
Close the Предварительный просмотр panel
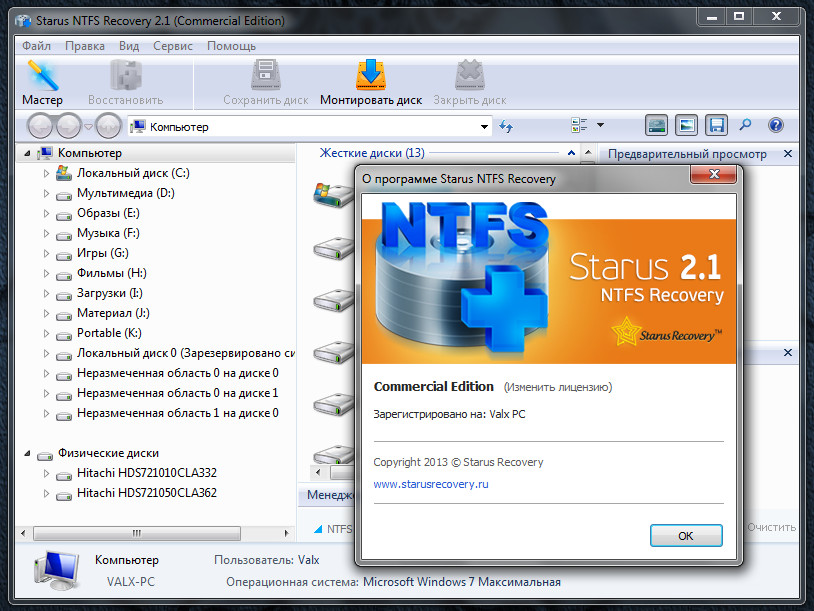pos(788,154)
